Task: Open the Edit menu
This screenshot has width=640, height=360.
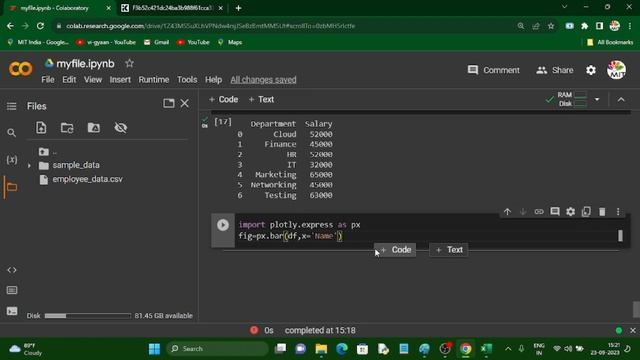Action: (x=69, y=80)
